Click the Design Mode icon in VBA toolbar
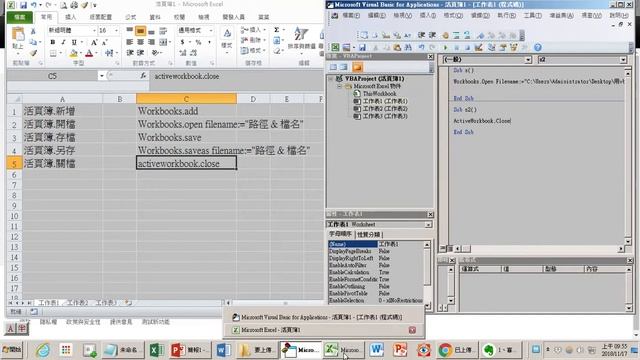The height and width of the screenshot is (360, 640). pyautogui.click(x=478, y=48)
